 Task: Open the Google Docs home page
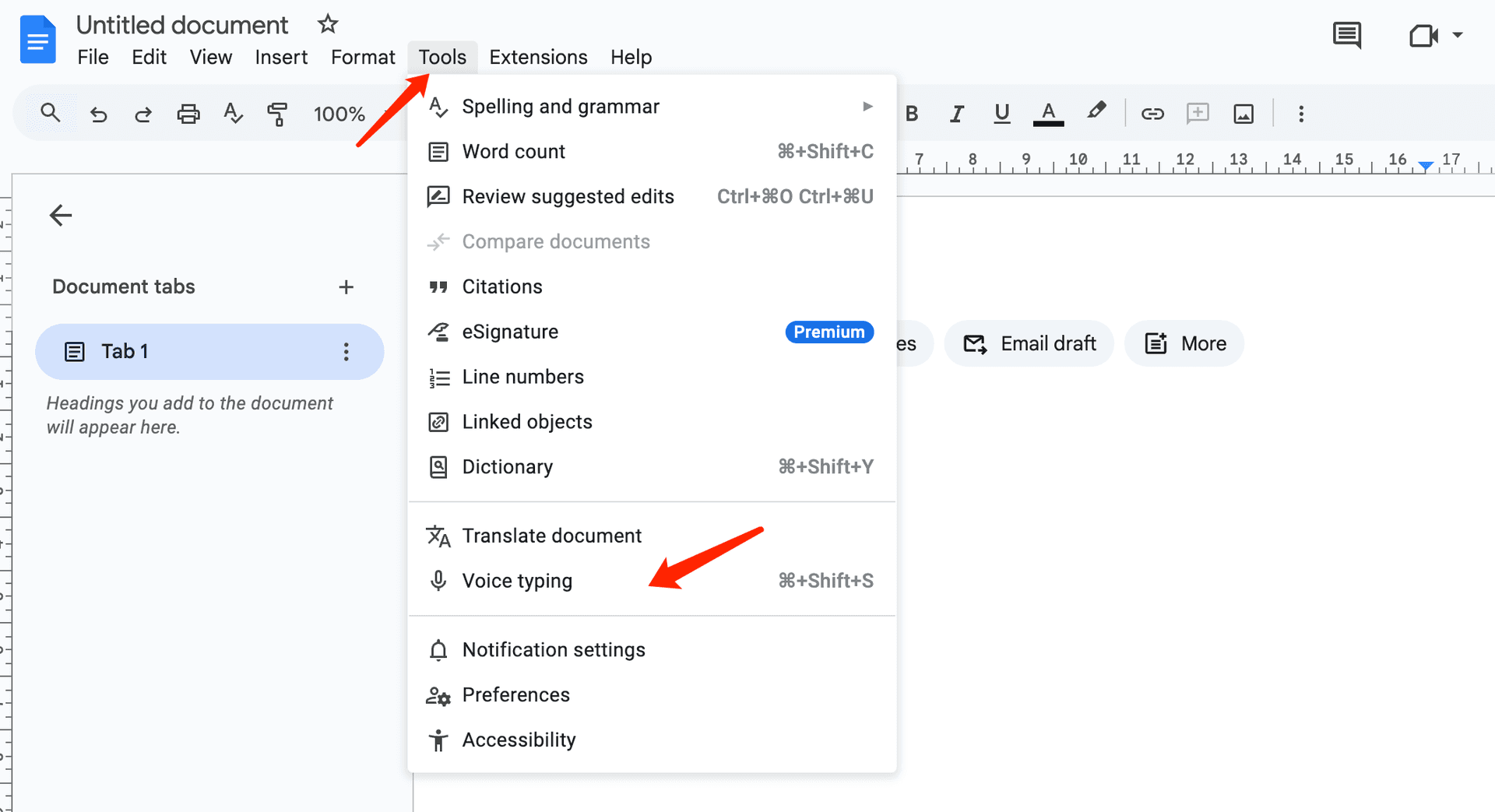tap(37, 39)
